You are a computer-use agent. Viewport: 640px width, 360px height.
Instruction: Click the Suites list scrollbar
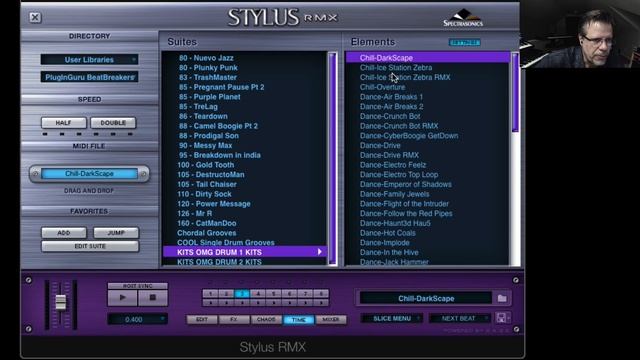click(x=332, y=159)
